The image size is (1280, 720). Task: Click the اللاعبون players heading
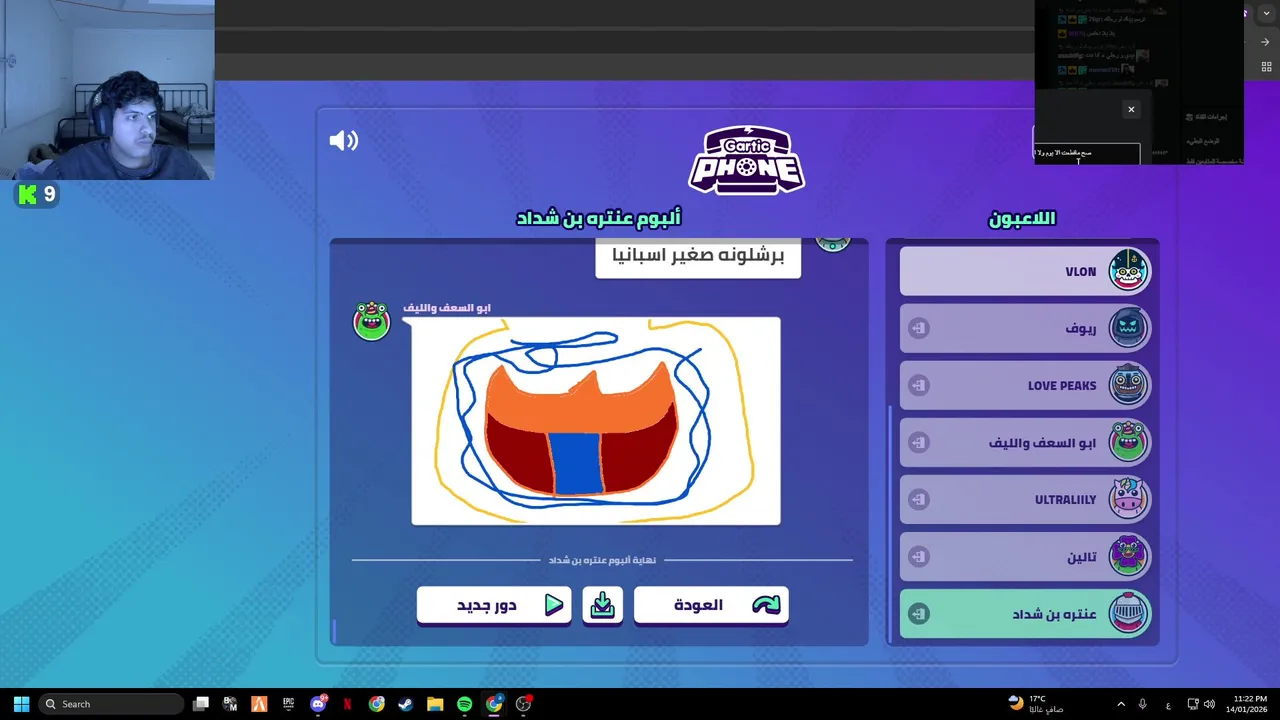tap(1022, 218)
